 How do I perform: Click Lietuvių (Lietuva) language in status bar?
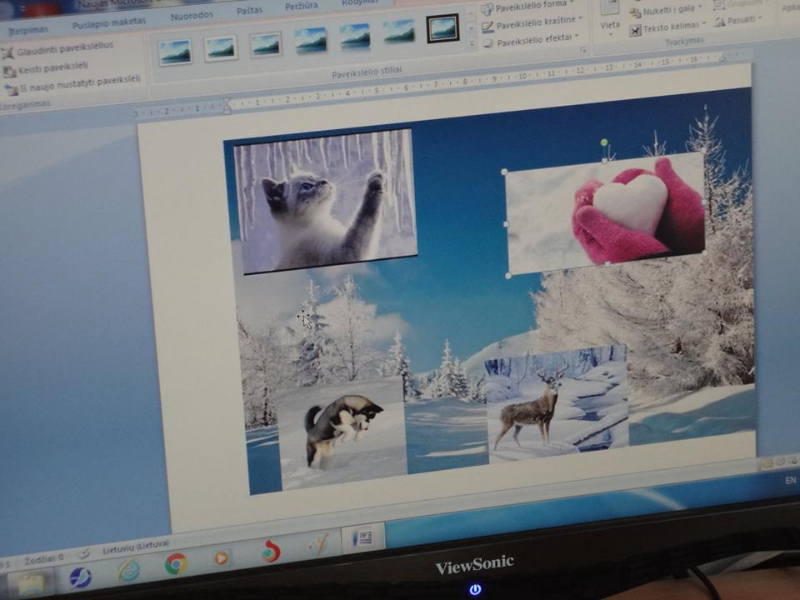tap(136, 548)
